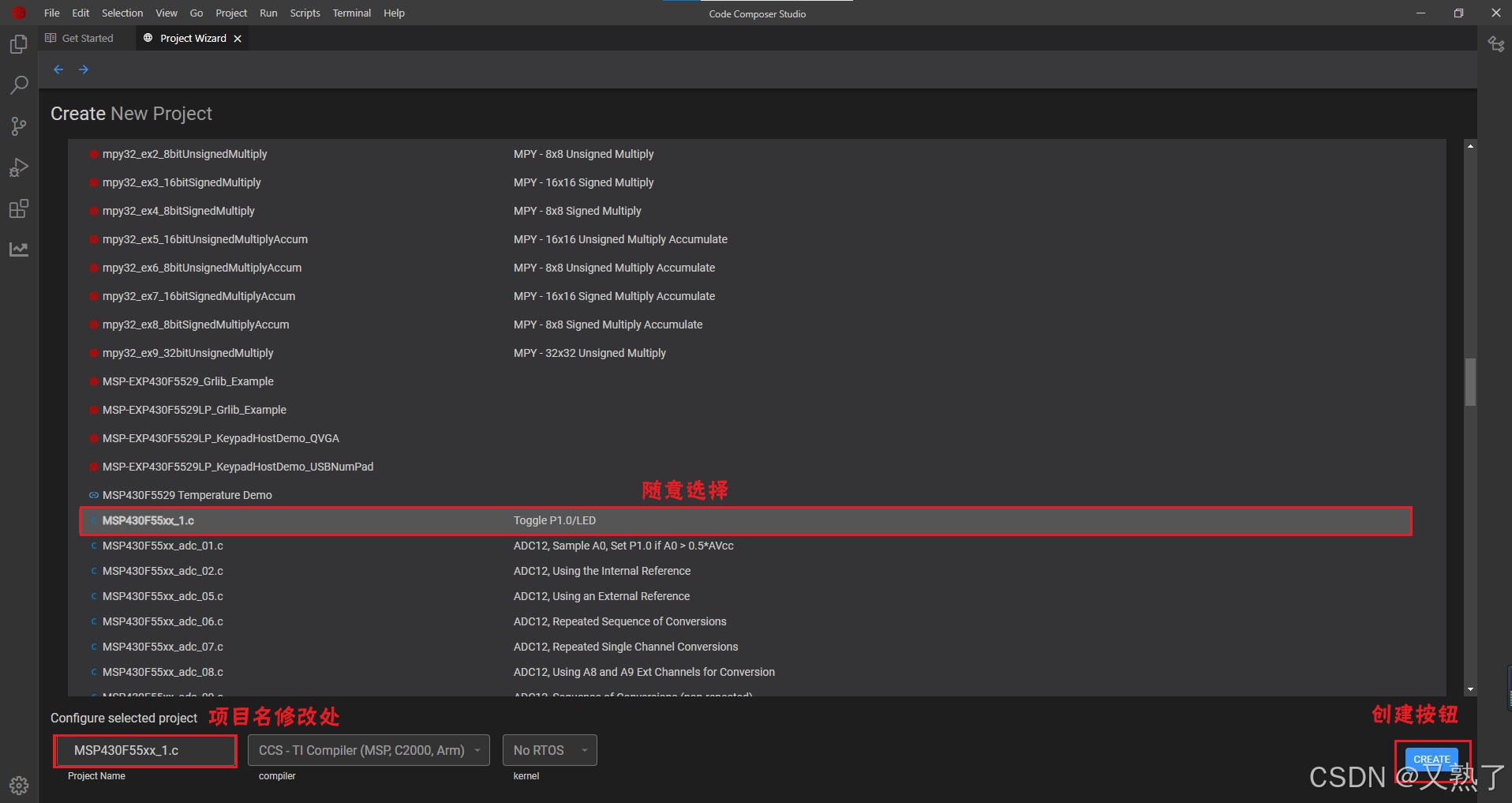The height and width of the screenshot is (803, 1512).
Task: Go back with the left arrow
Action: click(58, 69)
